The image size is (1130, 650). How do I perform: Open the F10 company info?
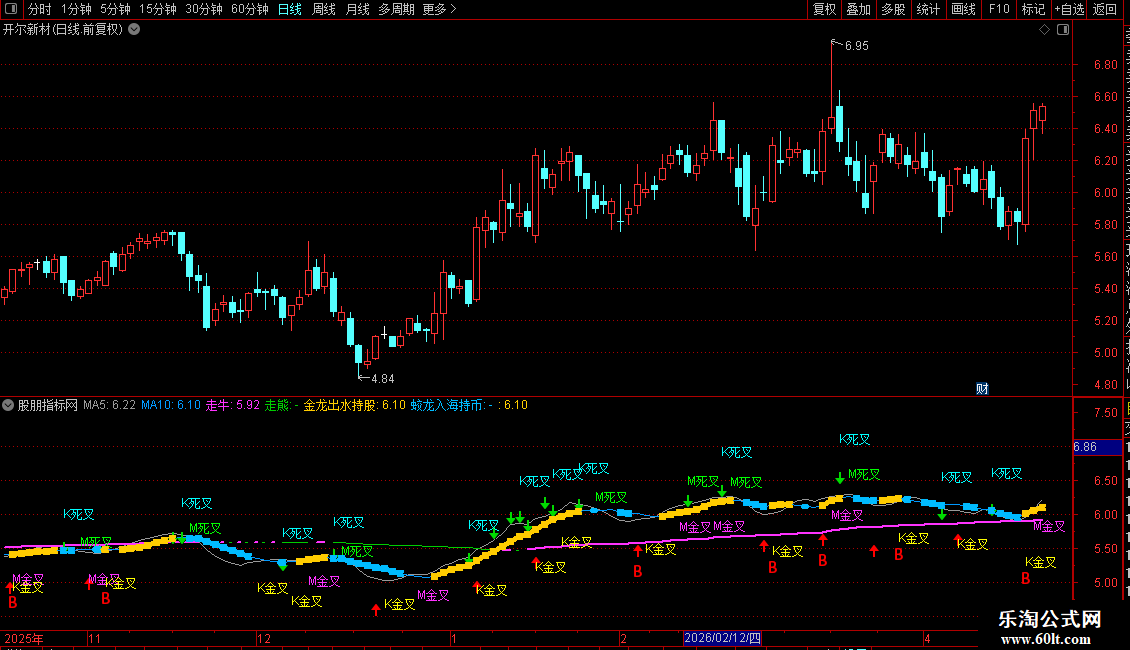click(x=999, y=9)
